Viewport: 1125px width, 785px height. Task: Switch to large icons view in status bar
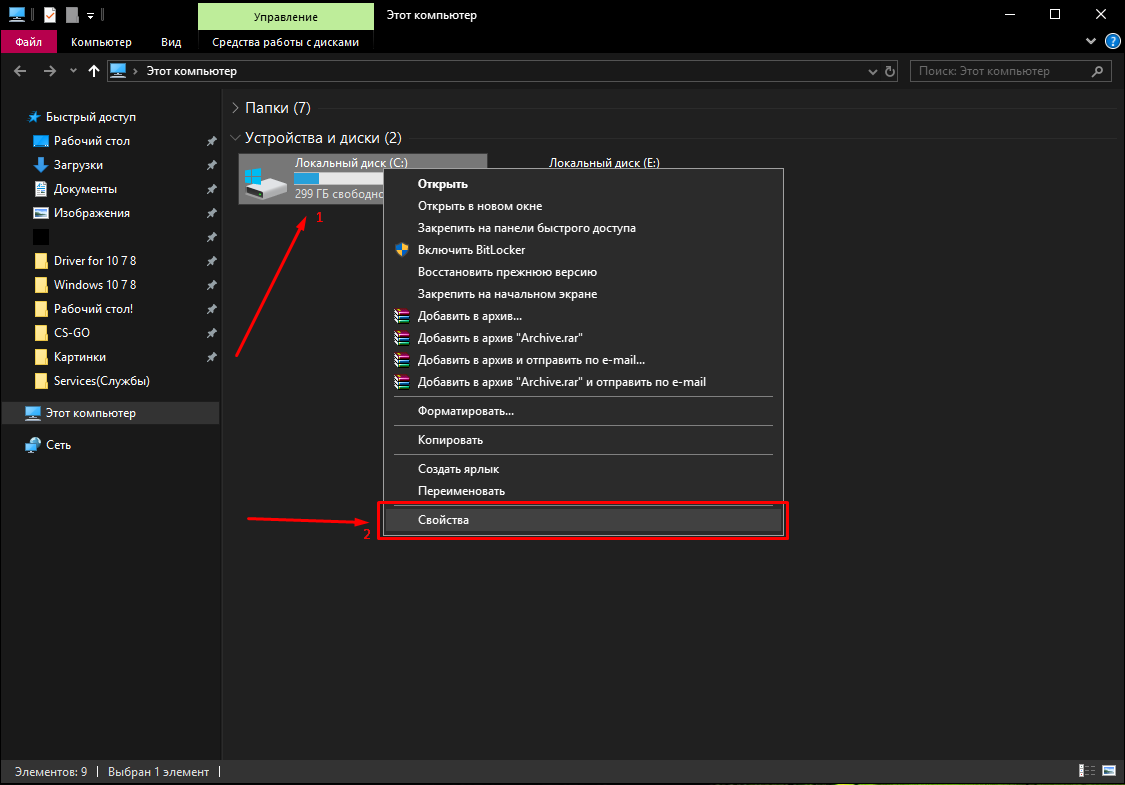(x=1108, y=771)
